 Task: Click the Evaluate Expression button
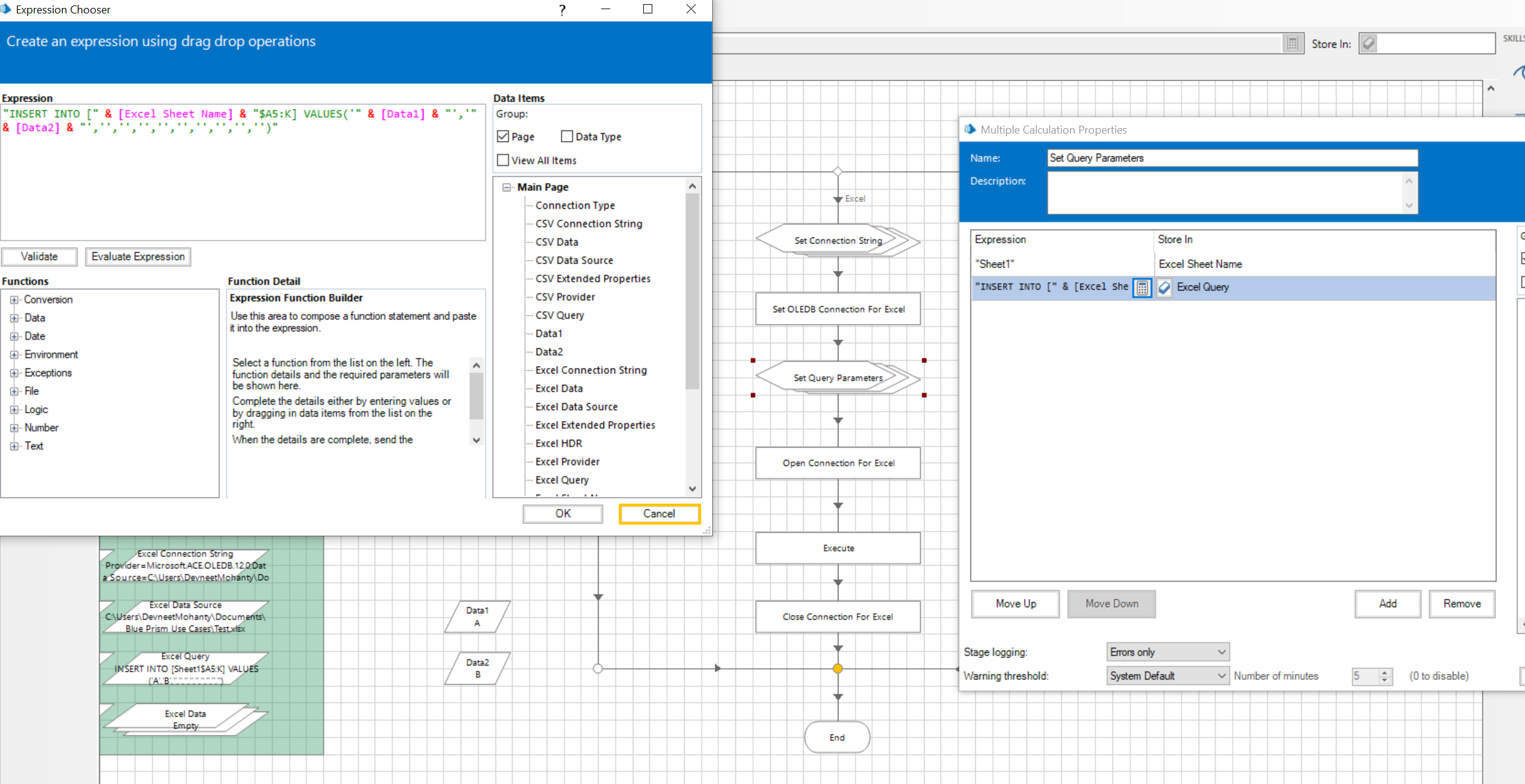(138, 256)
